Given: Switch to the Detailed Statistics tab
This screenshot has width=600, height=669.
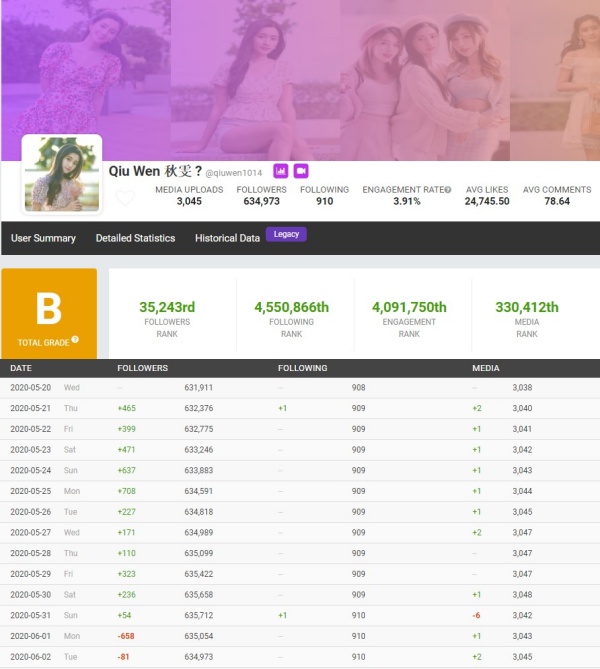Looking at the screenshot, I should (135, 238).
